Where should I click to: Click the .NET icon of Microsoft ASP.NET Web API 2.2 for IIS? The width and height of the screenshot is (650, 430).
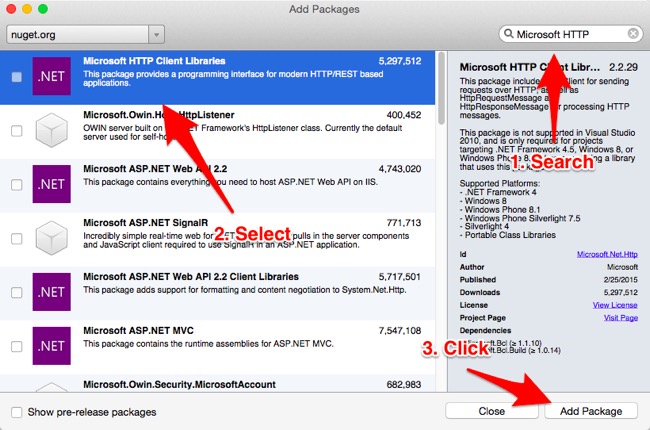51,184
